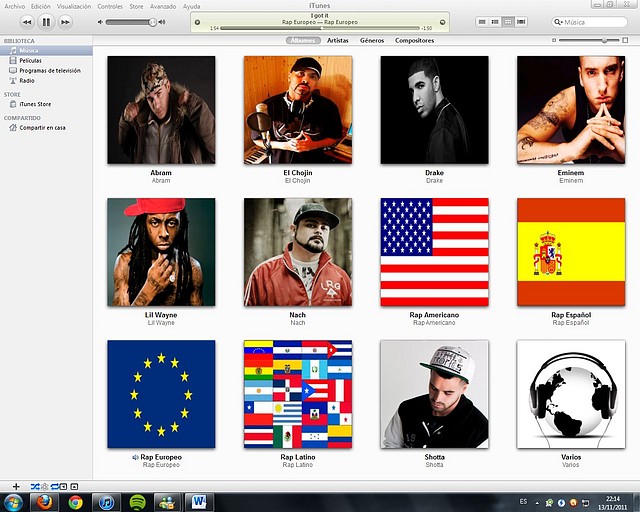Select the Compositores tab
This screenshot has height=512, width=640.
414,40
